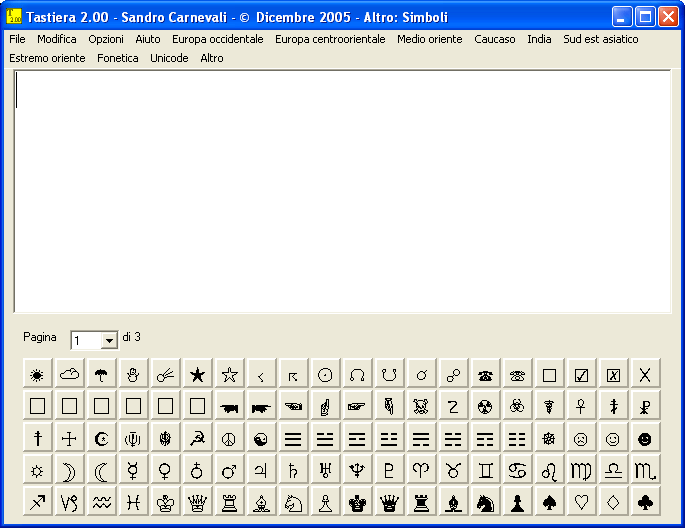Image resolution: width=685 pixels, height=528 pixels.
Task: Insert the white chess knight symbol
Action: tap(293, 501)
